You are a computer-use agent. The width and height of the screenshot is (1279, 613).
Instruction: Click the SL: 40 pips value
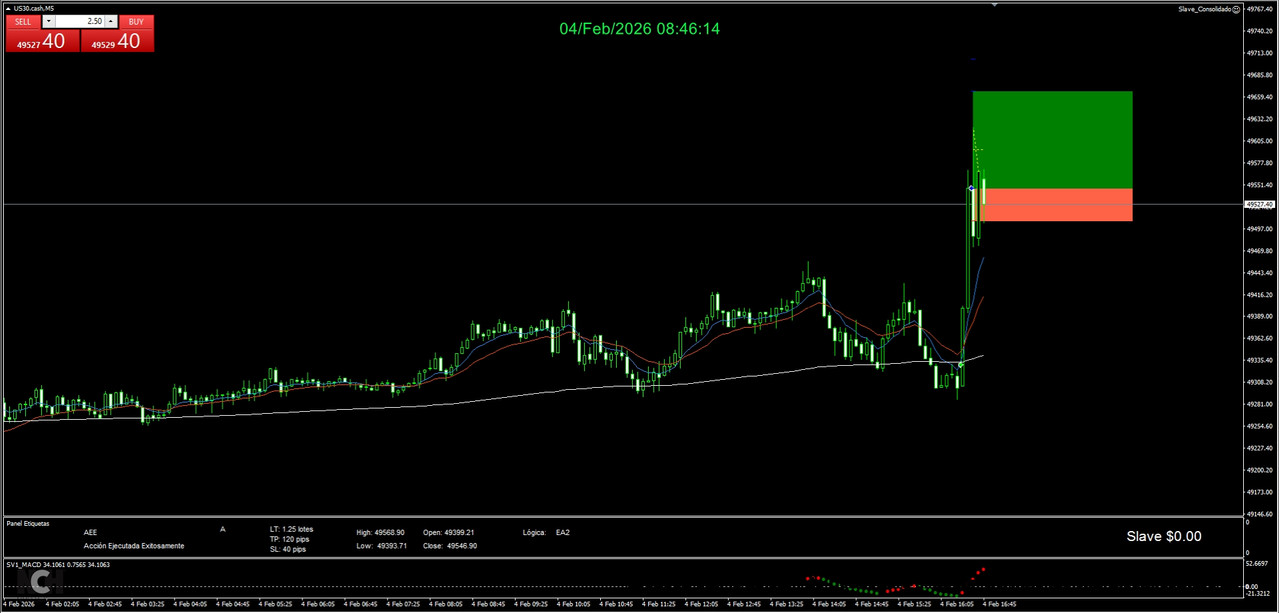(288, 549)
